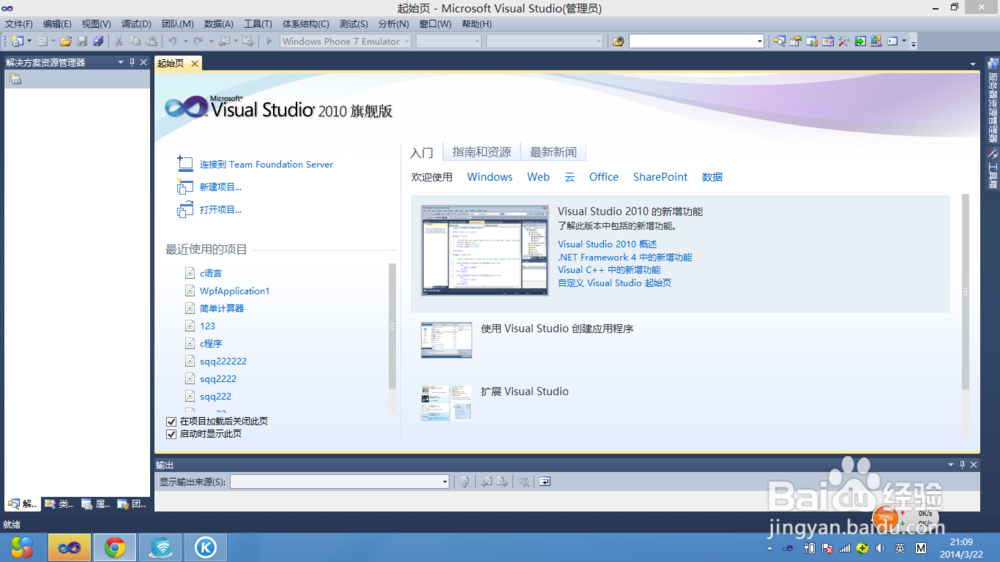Click the Start Page green arrow toolbar icon
This screenshot has width=1000, height=562.
[x=860, y=41]
